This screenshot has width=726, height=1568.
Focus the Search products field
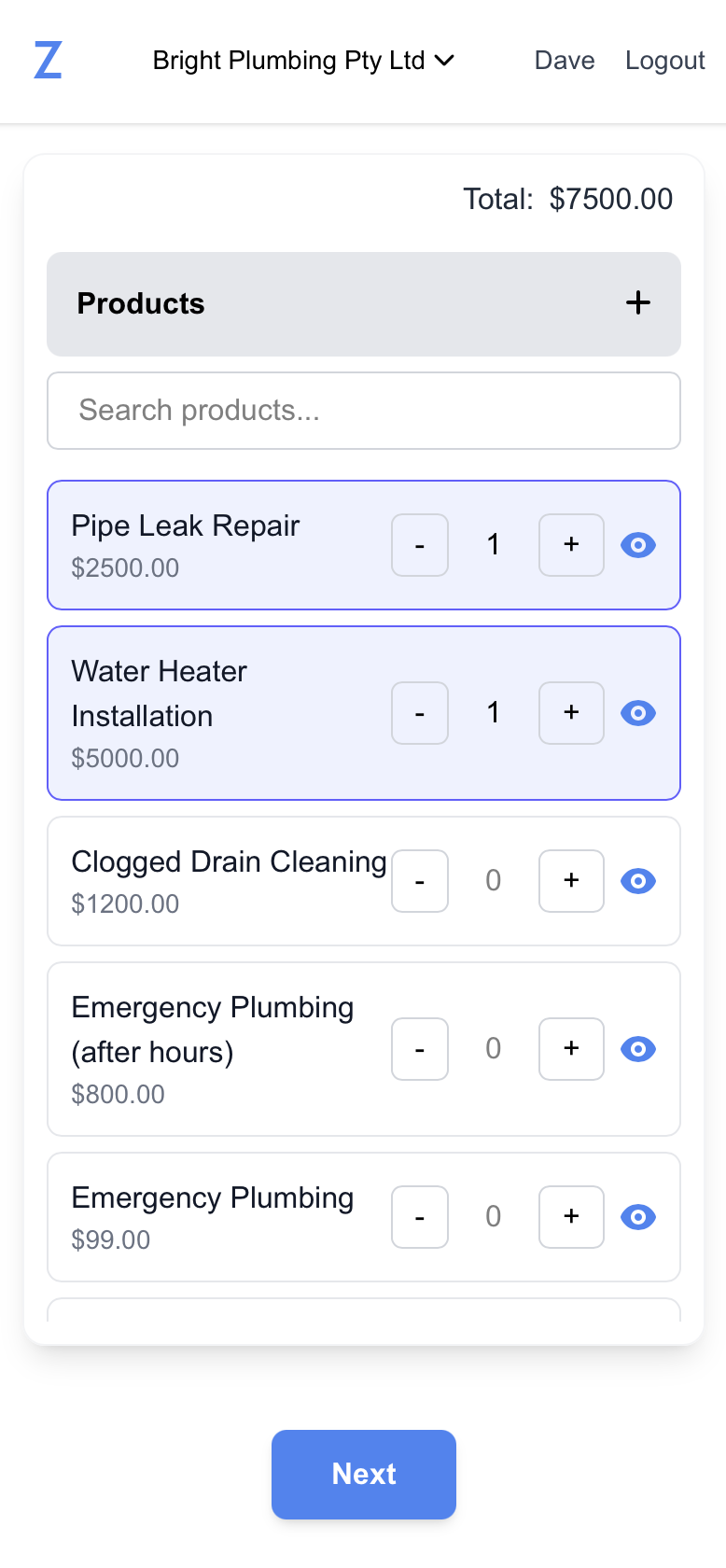(364, 411)
